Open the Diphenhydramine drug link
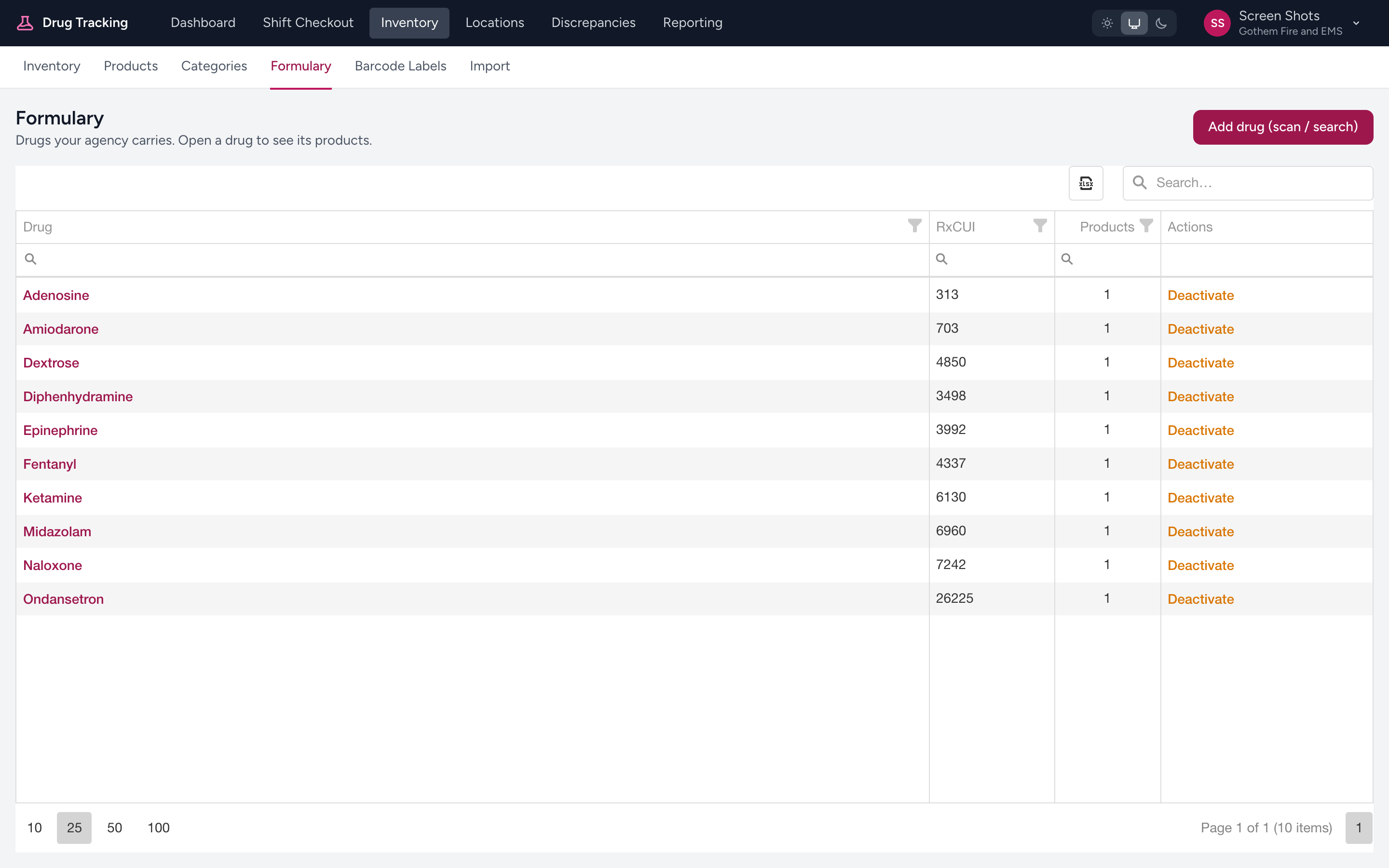 [78, 397]
